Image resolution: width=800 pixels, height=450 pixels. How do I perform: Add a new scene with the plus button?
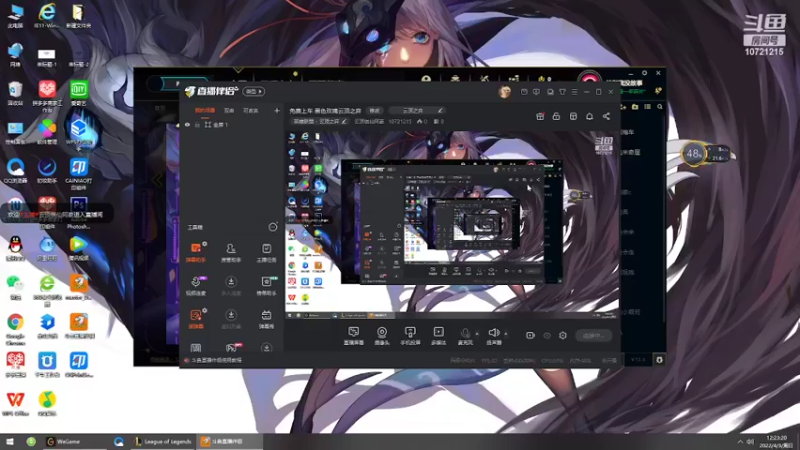[x=277, y=110]
